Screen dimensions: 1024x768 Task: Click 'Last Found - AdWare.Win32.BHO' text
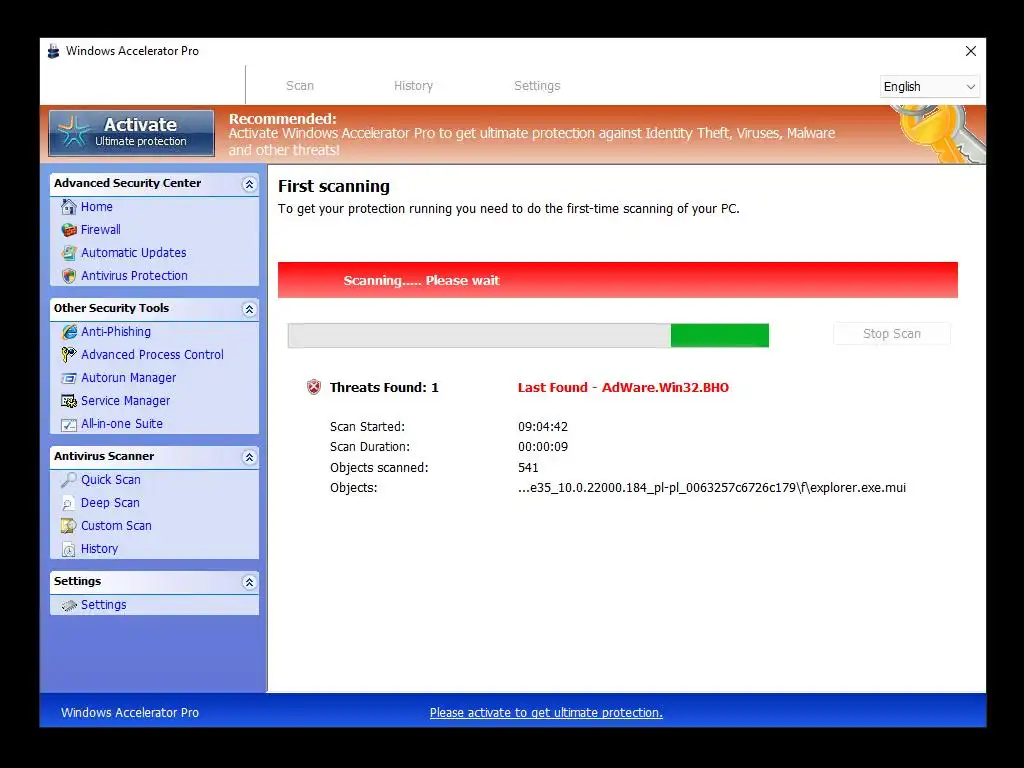point(623,387)
